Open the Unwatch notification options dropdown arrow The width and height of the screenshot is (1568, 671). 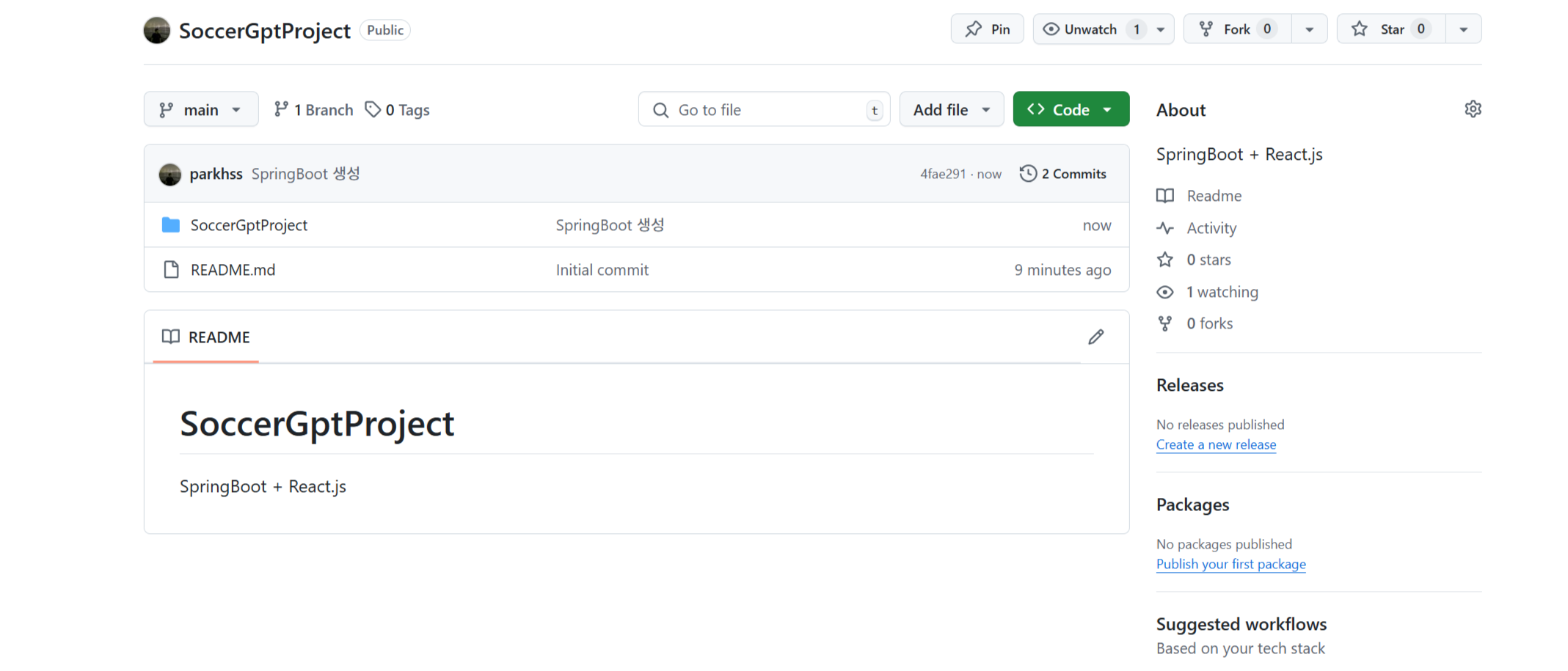click(x=1161, y=29)
